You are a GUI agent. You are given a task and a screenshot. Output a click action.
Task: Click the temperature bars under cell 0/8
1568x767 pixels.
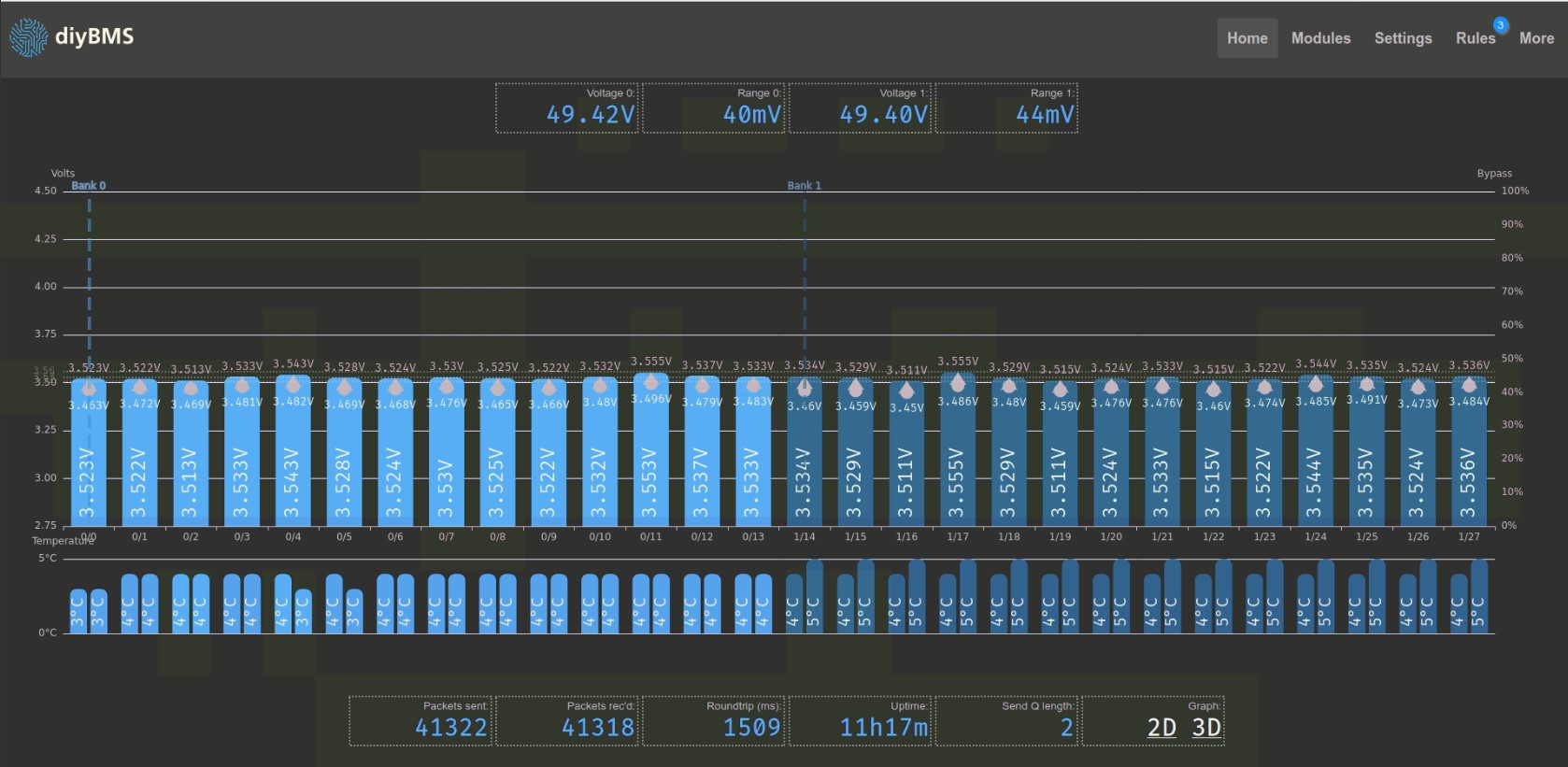tap(497, 604)
